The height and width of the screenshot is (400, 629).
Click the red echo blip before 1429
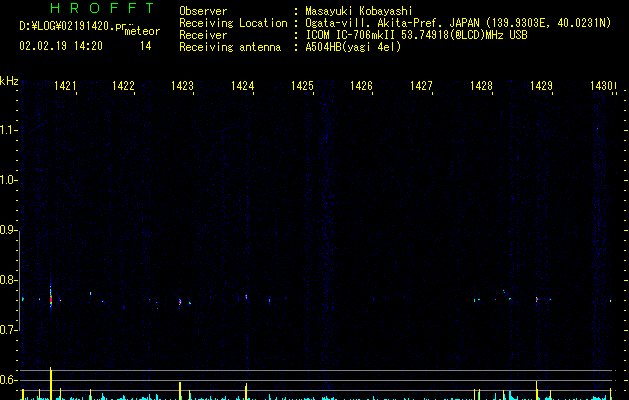tap(537, 299)
